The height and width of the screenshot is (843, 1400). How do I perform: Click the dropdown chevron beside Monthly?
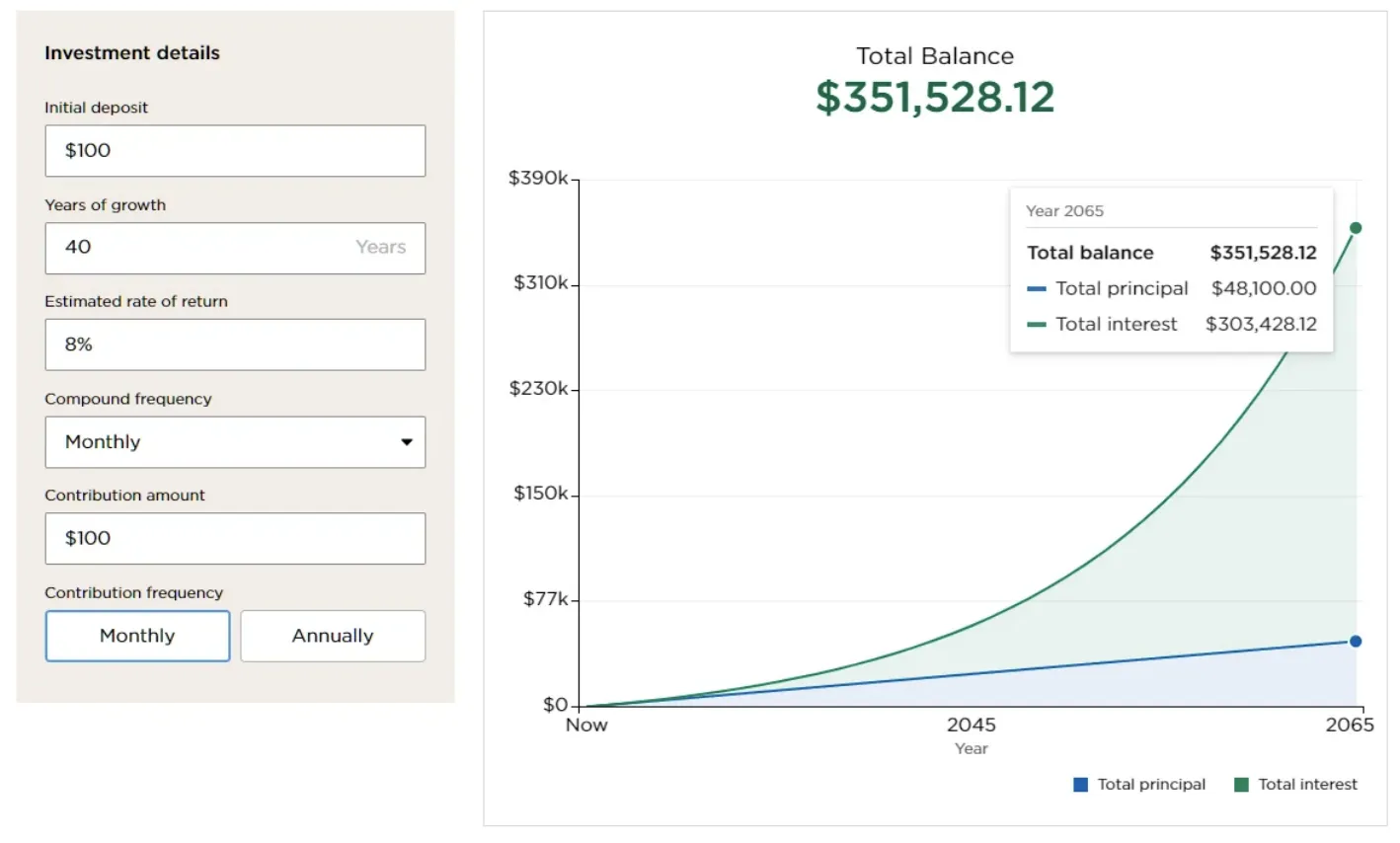[x=409, y=442]
